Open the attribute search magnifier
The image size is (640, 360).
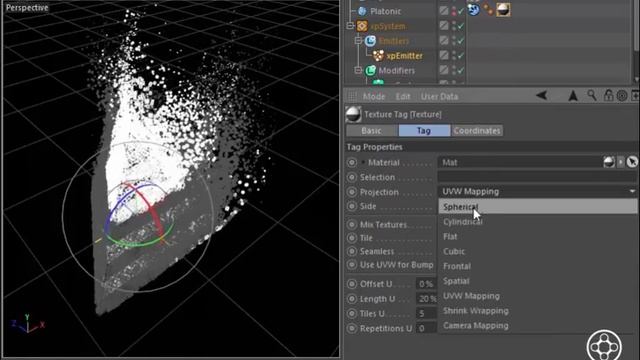(x=591, y=96)
